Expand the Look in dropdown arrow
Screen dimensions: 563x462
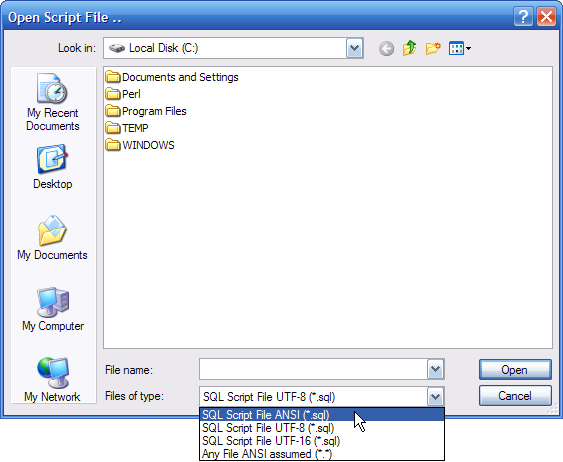coord(355,48)
